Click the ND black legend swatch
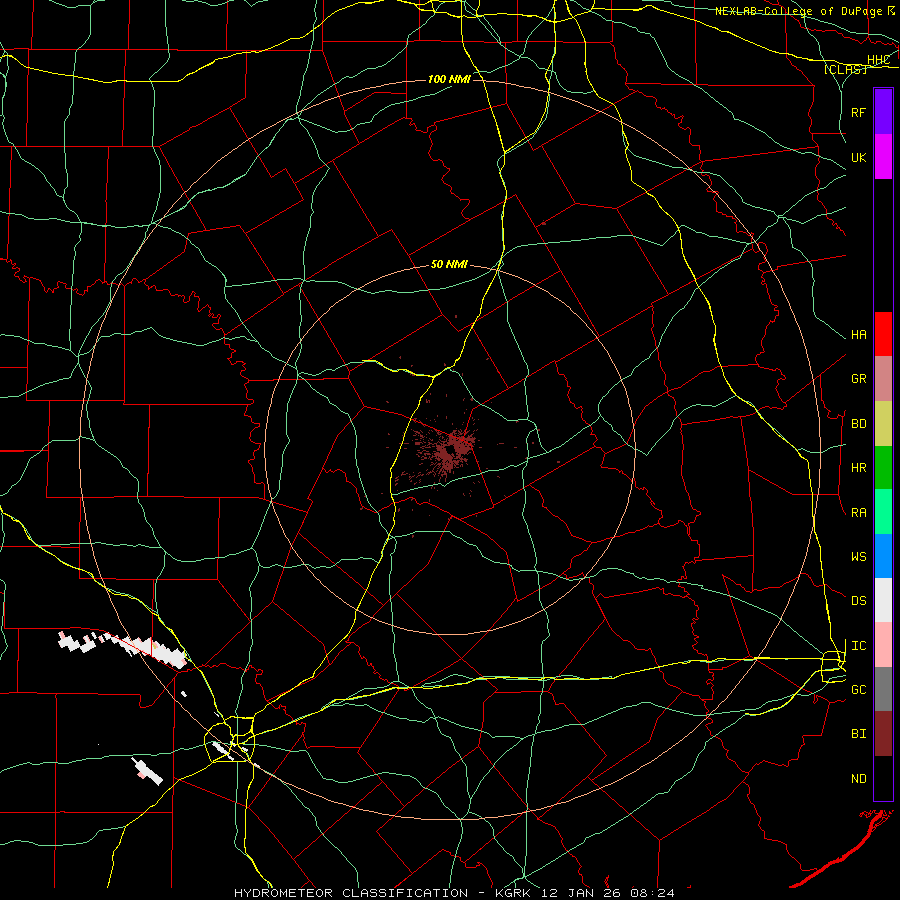 [x=883, y=778]
